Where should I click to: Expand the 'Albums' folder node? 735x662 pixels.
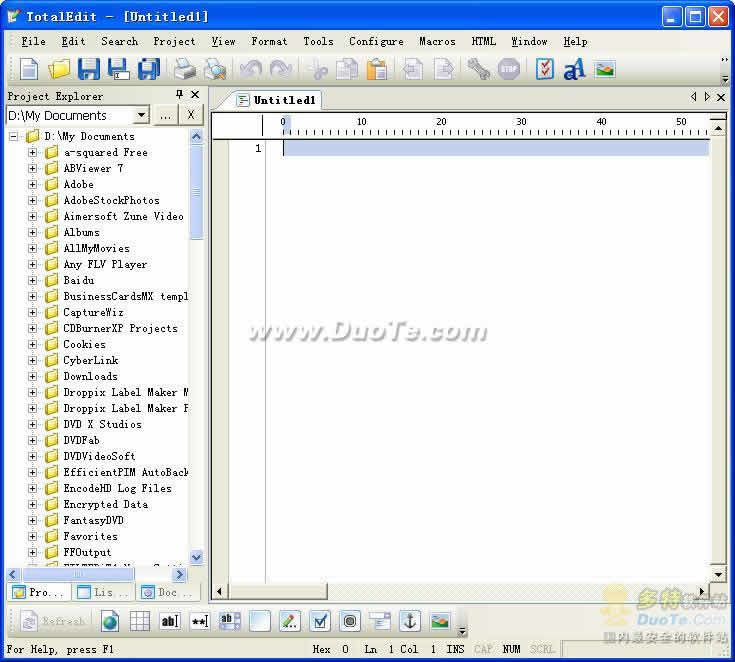pyautogui.click(x=32, y=232)
